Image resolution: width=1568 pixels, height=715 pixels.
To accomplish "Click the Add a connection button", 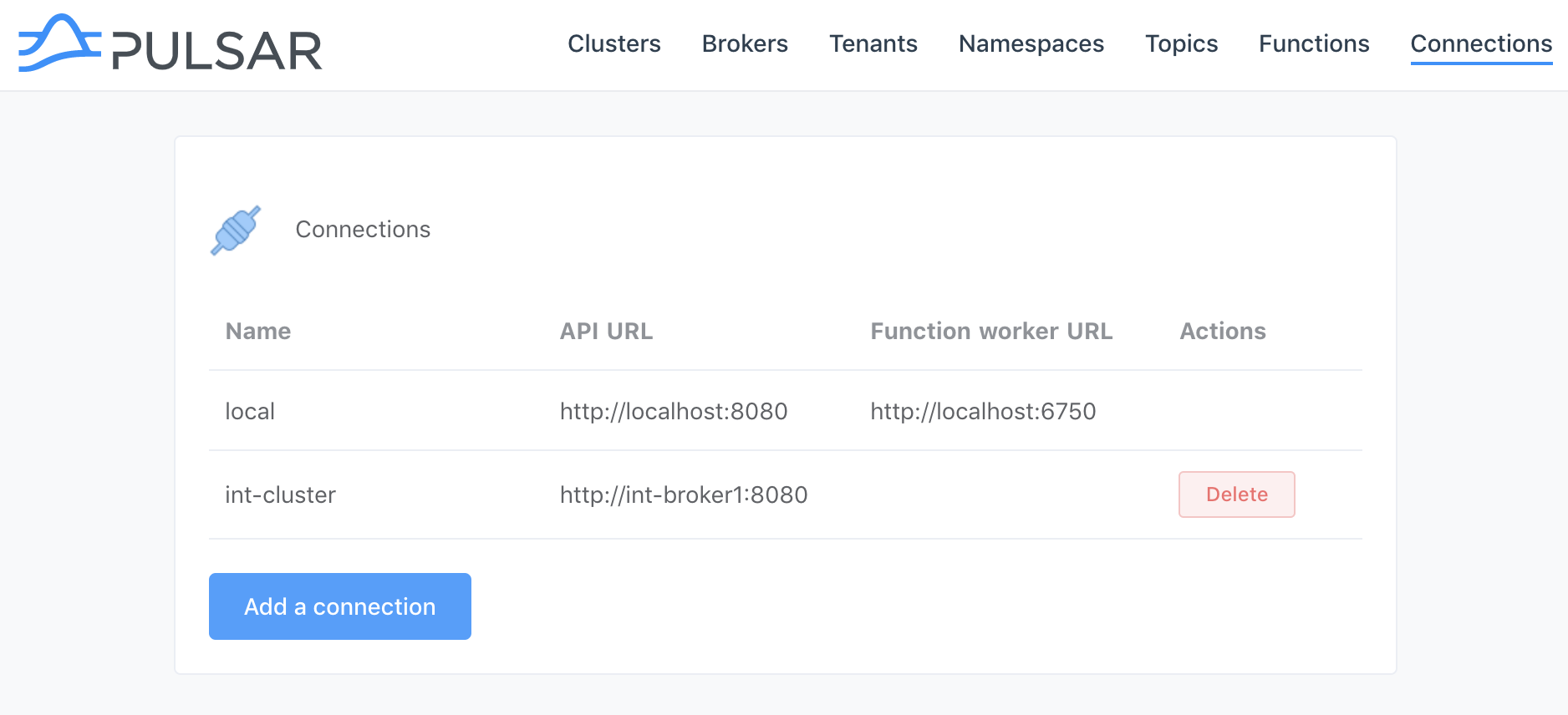I will coord(340,606).
